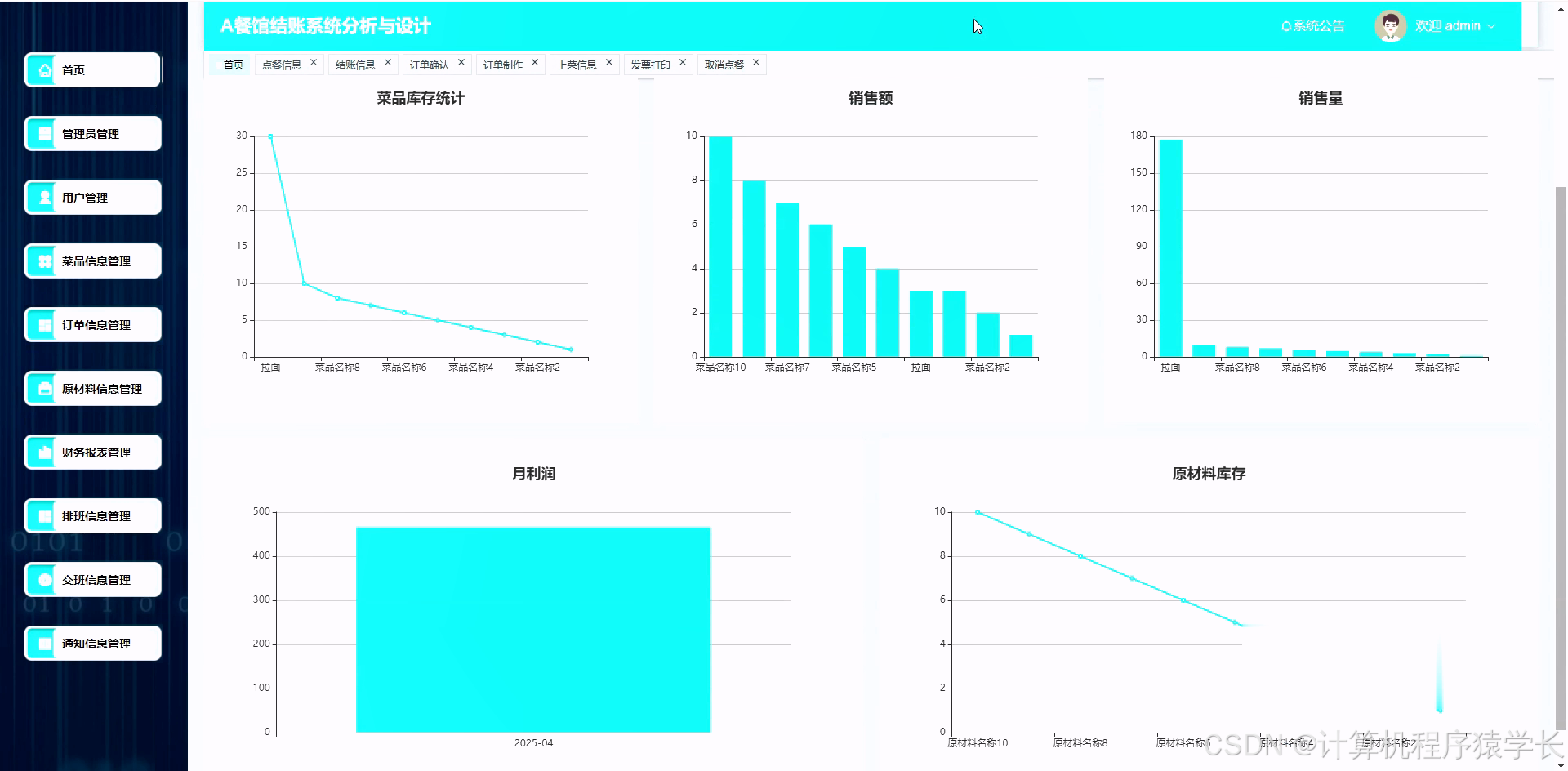This screenshot has width=1568, height=771.
Task: Click the 管理员管理 sidebar icon
Action: 45,134
